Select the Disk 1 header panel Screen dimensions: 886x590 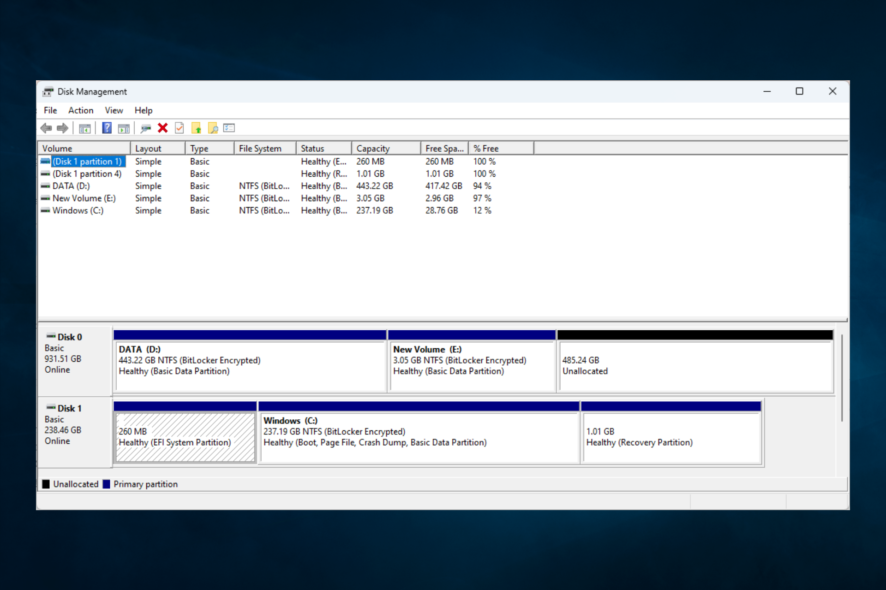coord(75,432)
